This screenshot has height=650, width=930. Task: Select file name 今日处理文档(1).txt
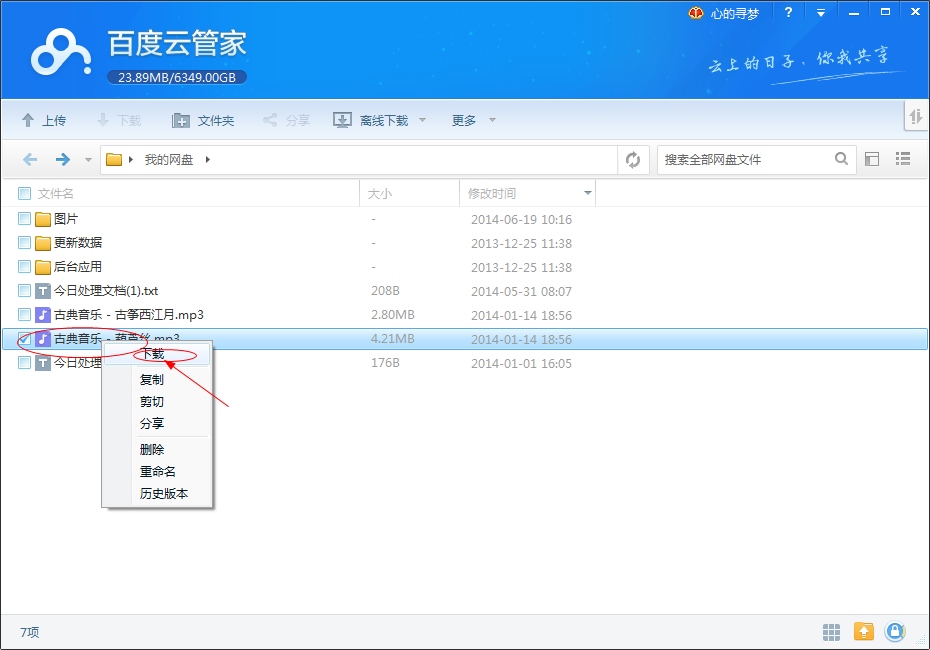106,291
